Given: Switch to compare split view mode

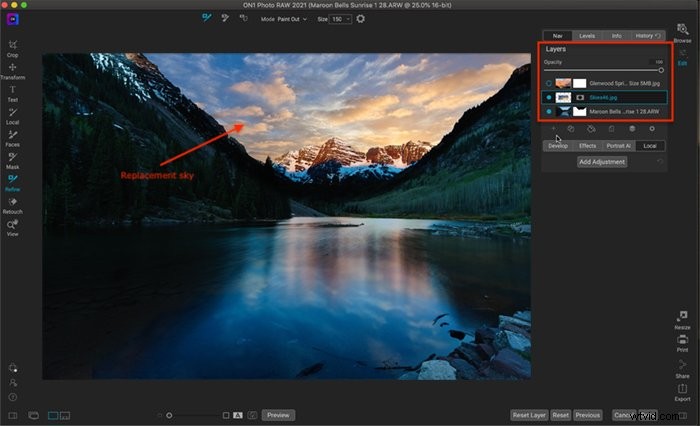Looking at the screenshot, I should [x=65, y=416].
